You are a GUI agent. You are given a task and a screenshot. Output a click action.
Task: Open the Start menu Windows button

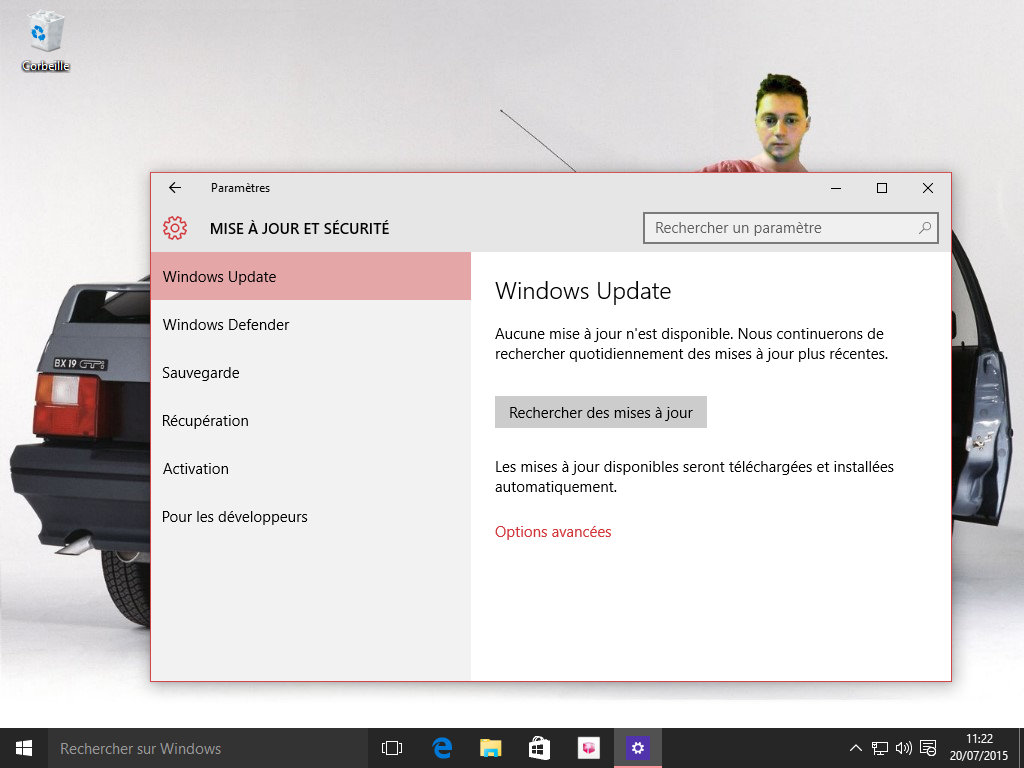click(x=24, y=748)
